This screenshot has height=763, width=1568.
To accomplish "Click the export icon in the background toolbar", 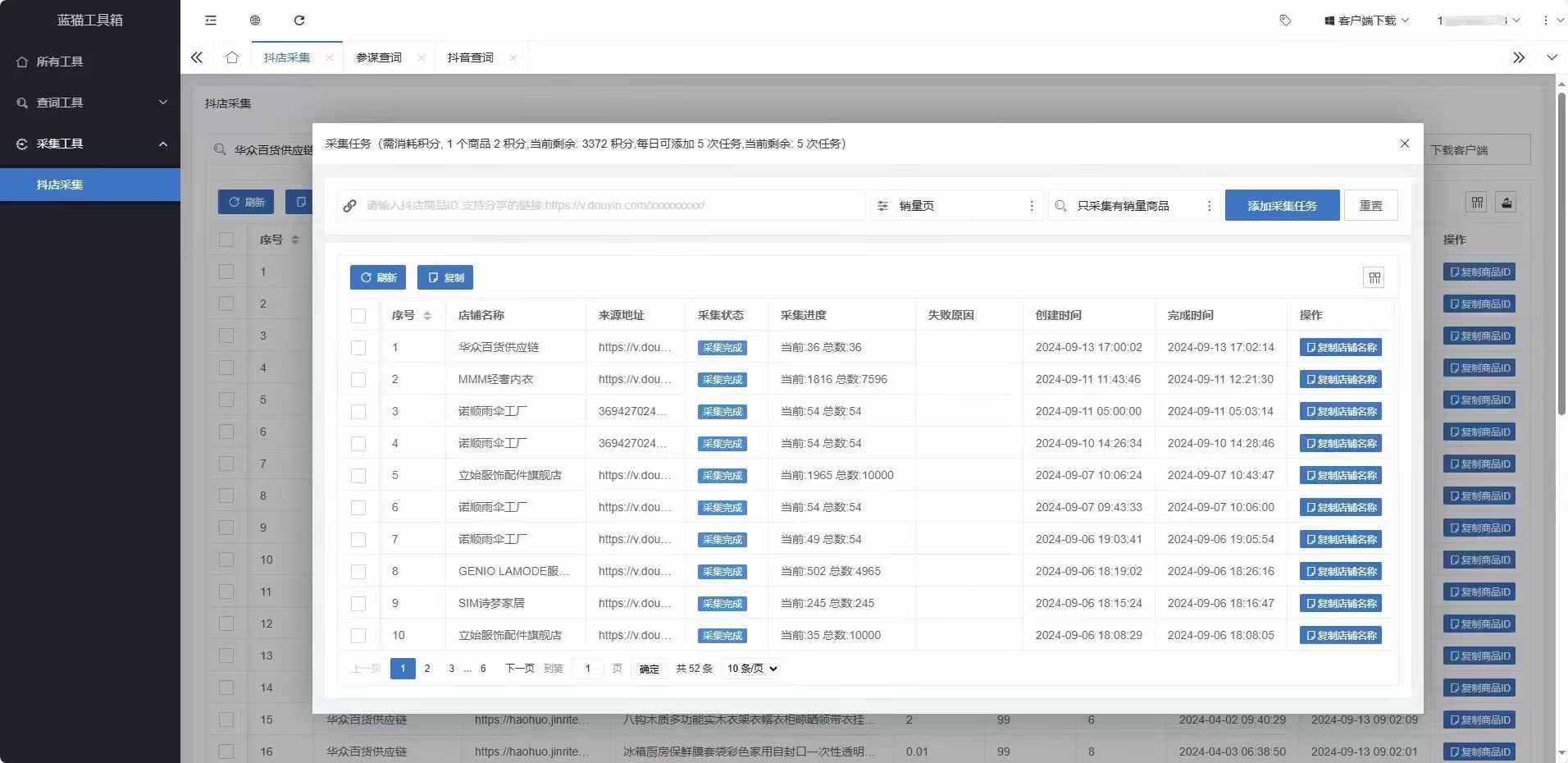I will click(1506, 203).
